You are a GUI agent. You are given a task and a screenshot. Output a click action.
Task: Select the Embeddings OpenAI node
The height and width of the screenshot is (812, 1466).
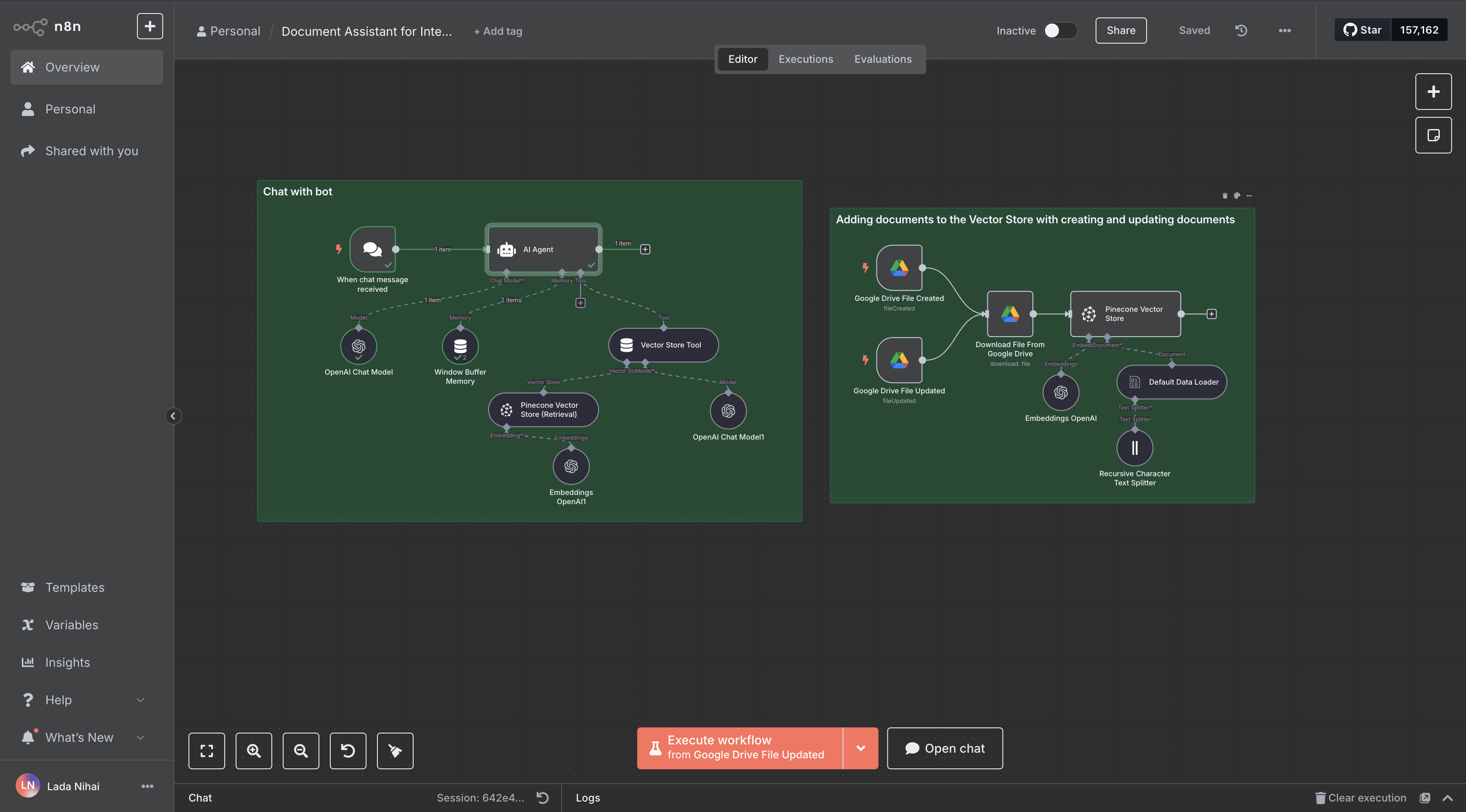(1061, 392)
